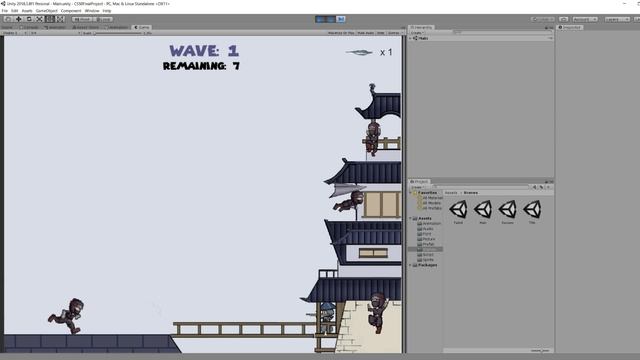The image size is (640, 360).
Task: Toggle Local/Global handle rotation
Action: tap(103, 19)
